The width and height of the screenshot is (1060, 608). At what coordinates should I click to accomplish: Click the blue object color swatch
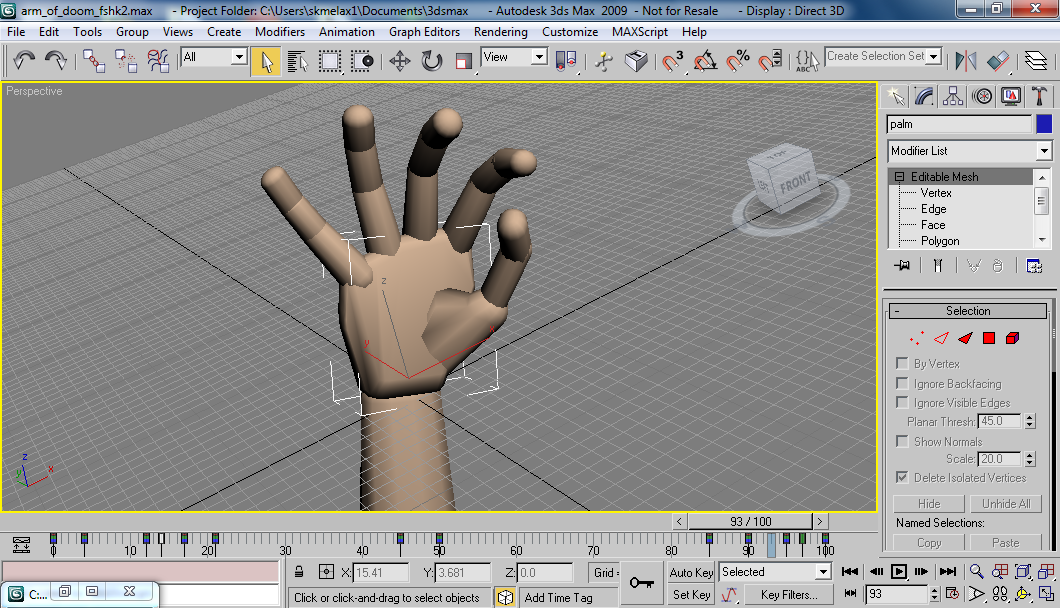click(1044, 125)
